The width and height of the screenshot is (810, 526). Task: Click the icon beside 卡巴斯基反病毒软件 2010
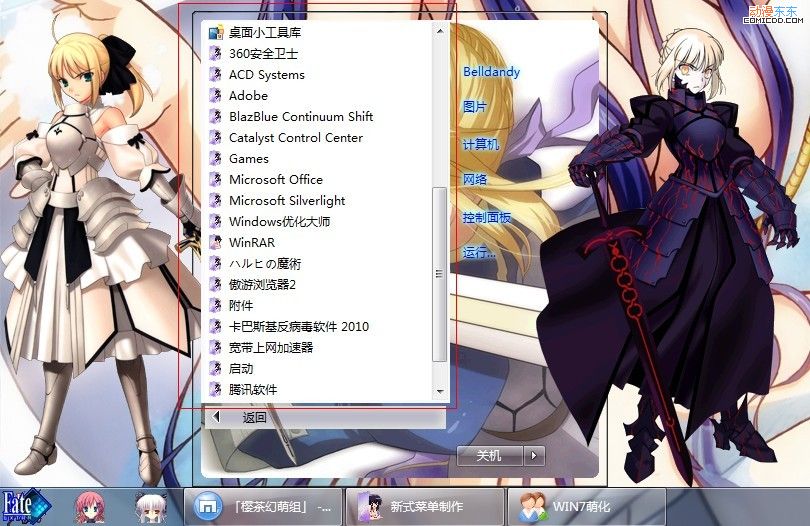(215, 327)
